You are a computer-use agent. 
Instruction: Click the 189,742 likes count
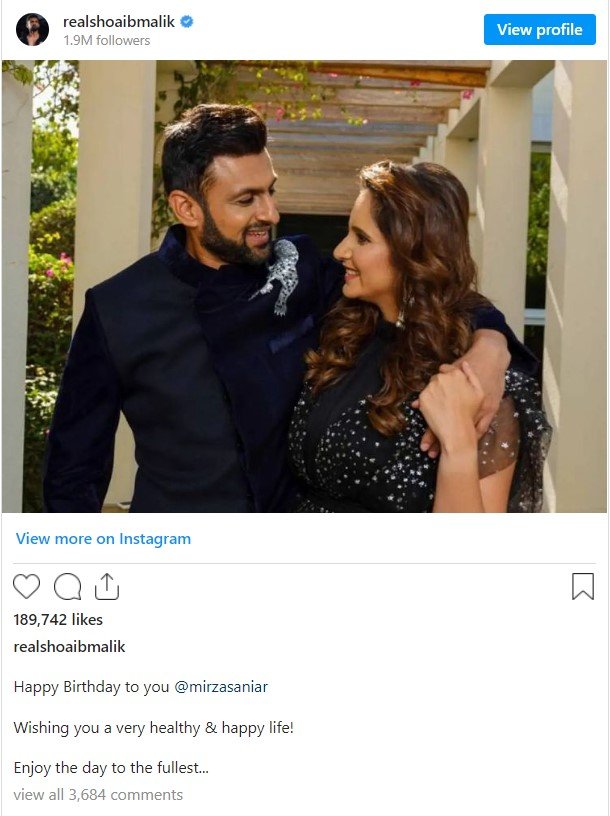point(58,620)
